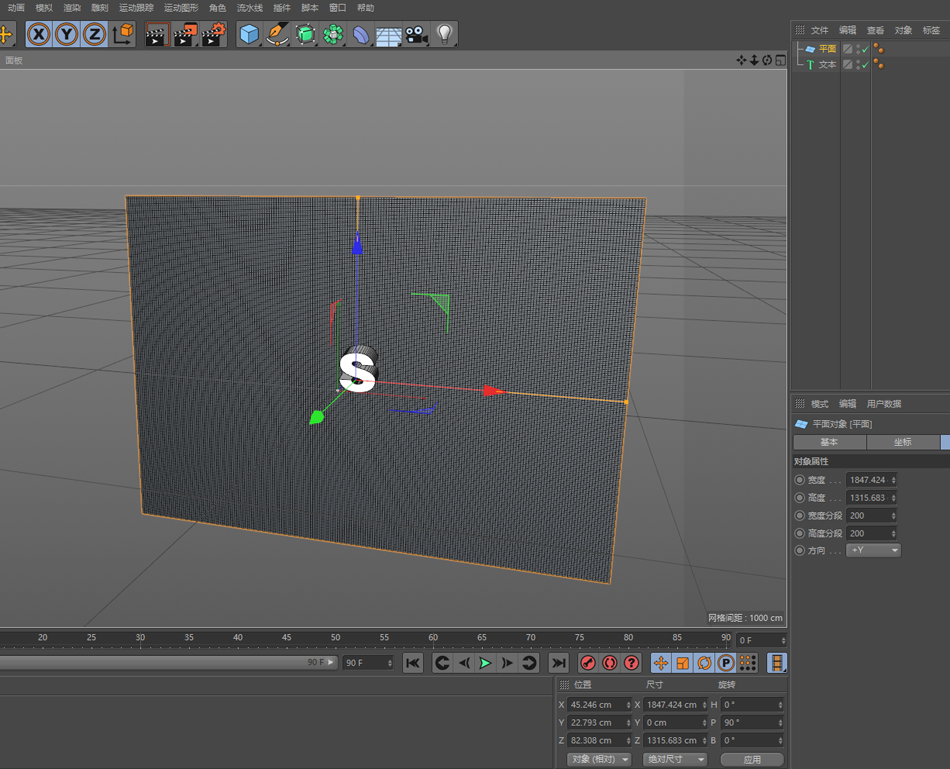Add a light bulb object

[445, 35]
